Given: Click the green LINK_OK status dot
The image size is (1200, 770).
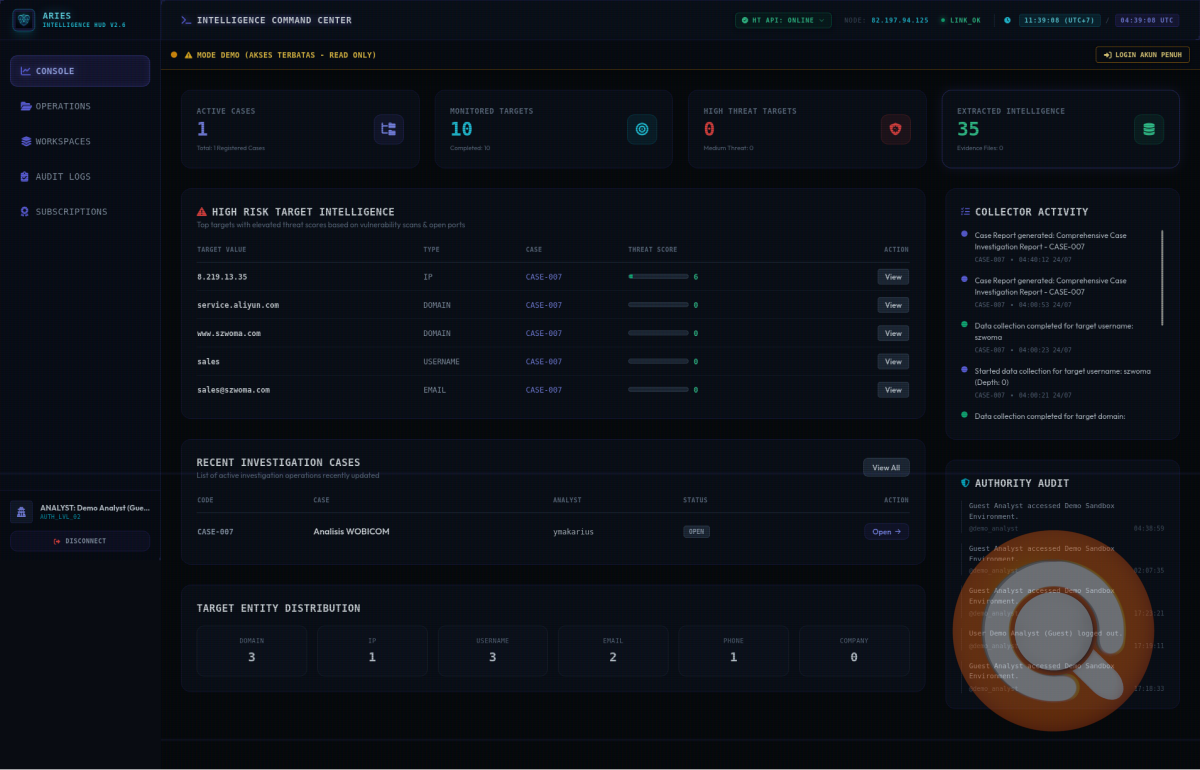Looking at the screenshot, I should [942, 20].
